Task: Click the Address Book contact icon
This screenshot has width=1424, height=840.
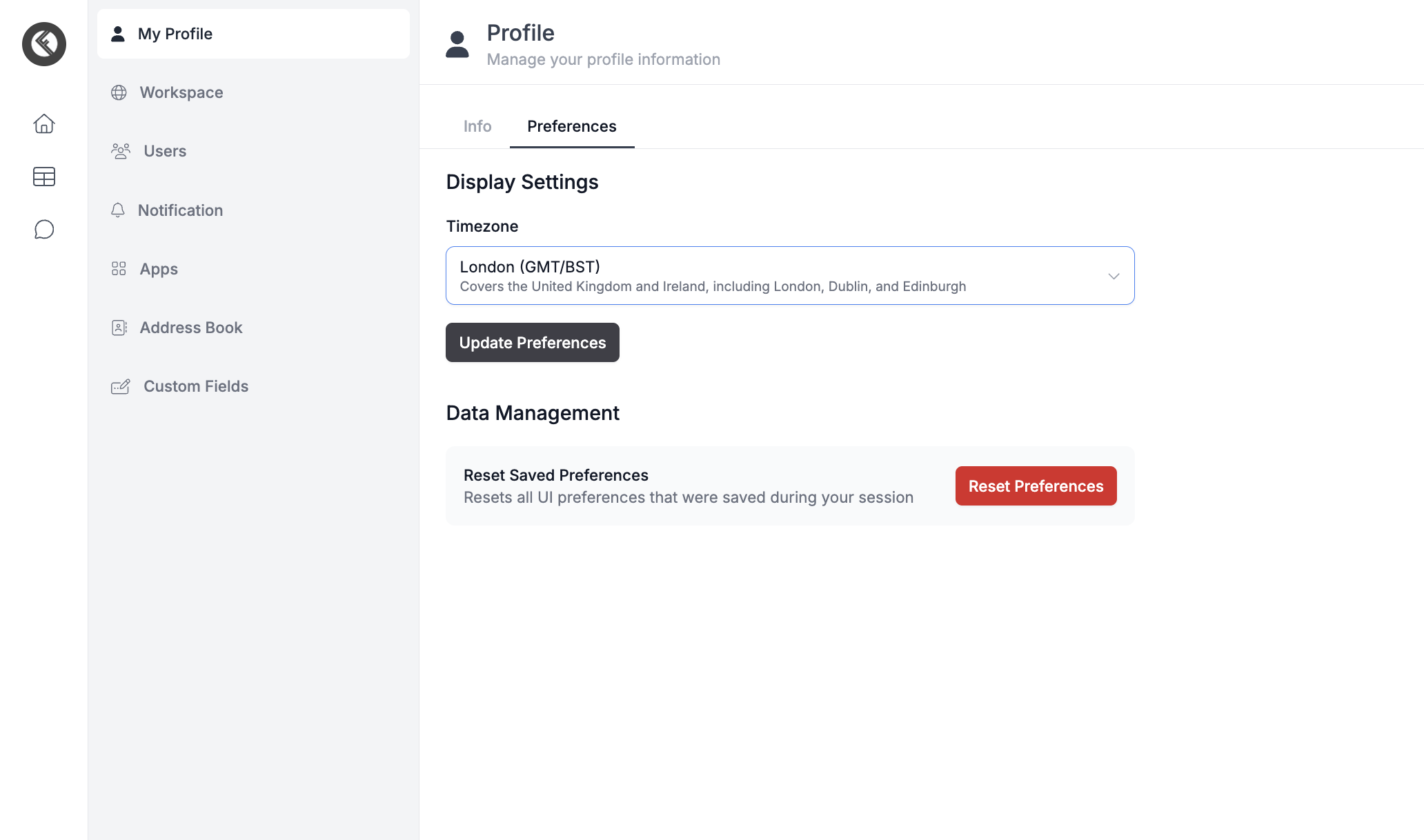Action: 119,328
